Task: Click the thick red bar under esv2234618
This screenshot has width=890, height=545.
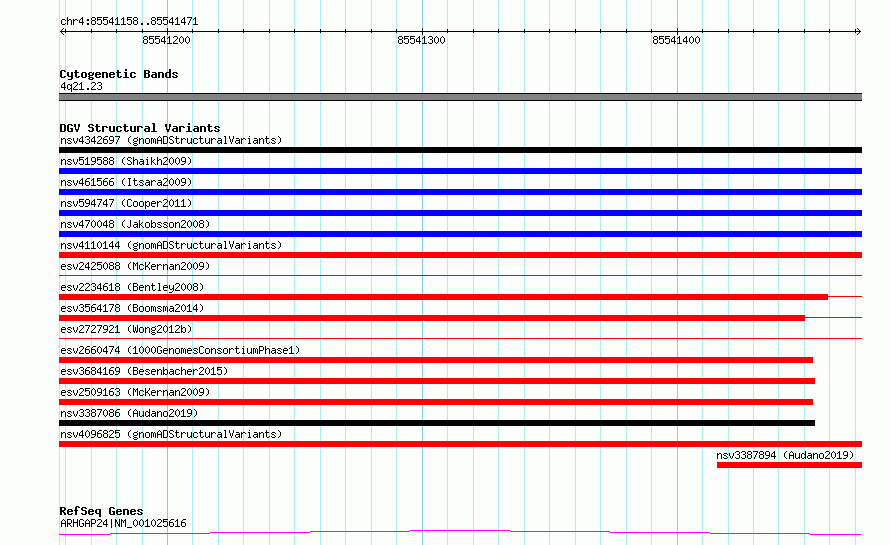Action: pos(443,297)
